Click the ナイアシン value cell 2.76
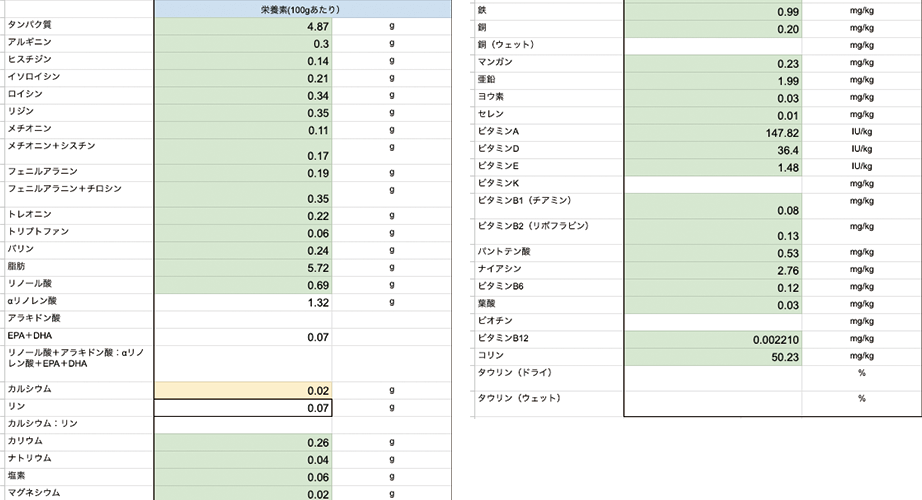Image resolution: width=922 pixels, height=500 pixels. click(x=713, y=270)
